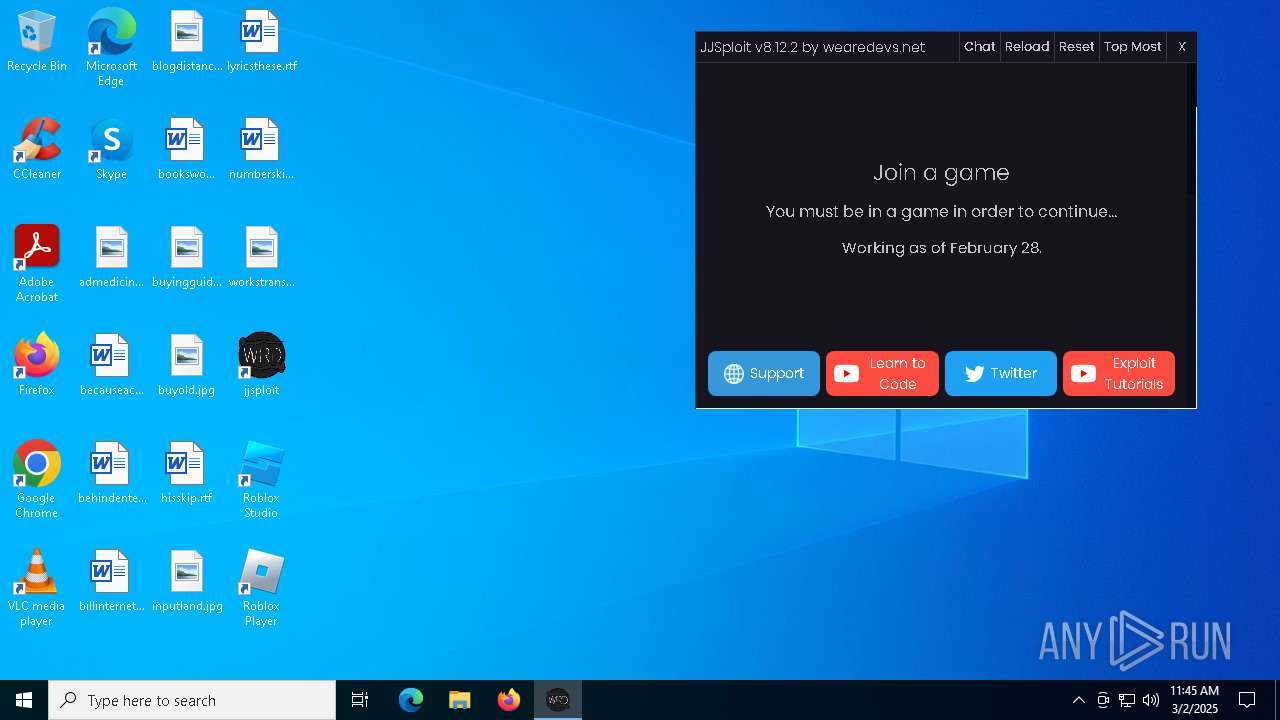This screenshot has width=1280, height=720.
Task: Click Reload in the JJSploit title bar
Action: (1027, 47)
